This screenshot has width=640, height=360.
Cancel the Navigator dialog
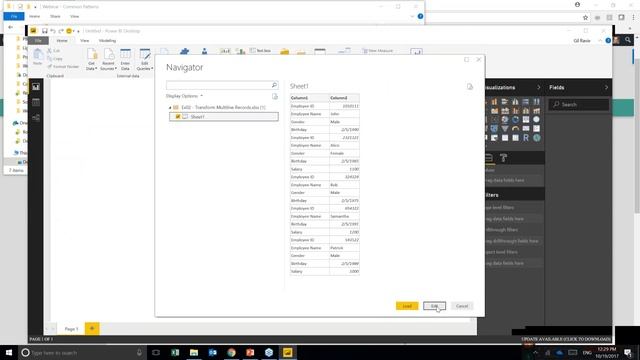(x=462, y=306)
